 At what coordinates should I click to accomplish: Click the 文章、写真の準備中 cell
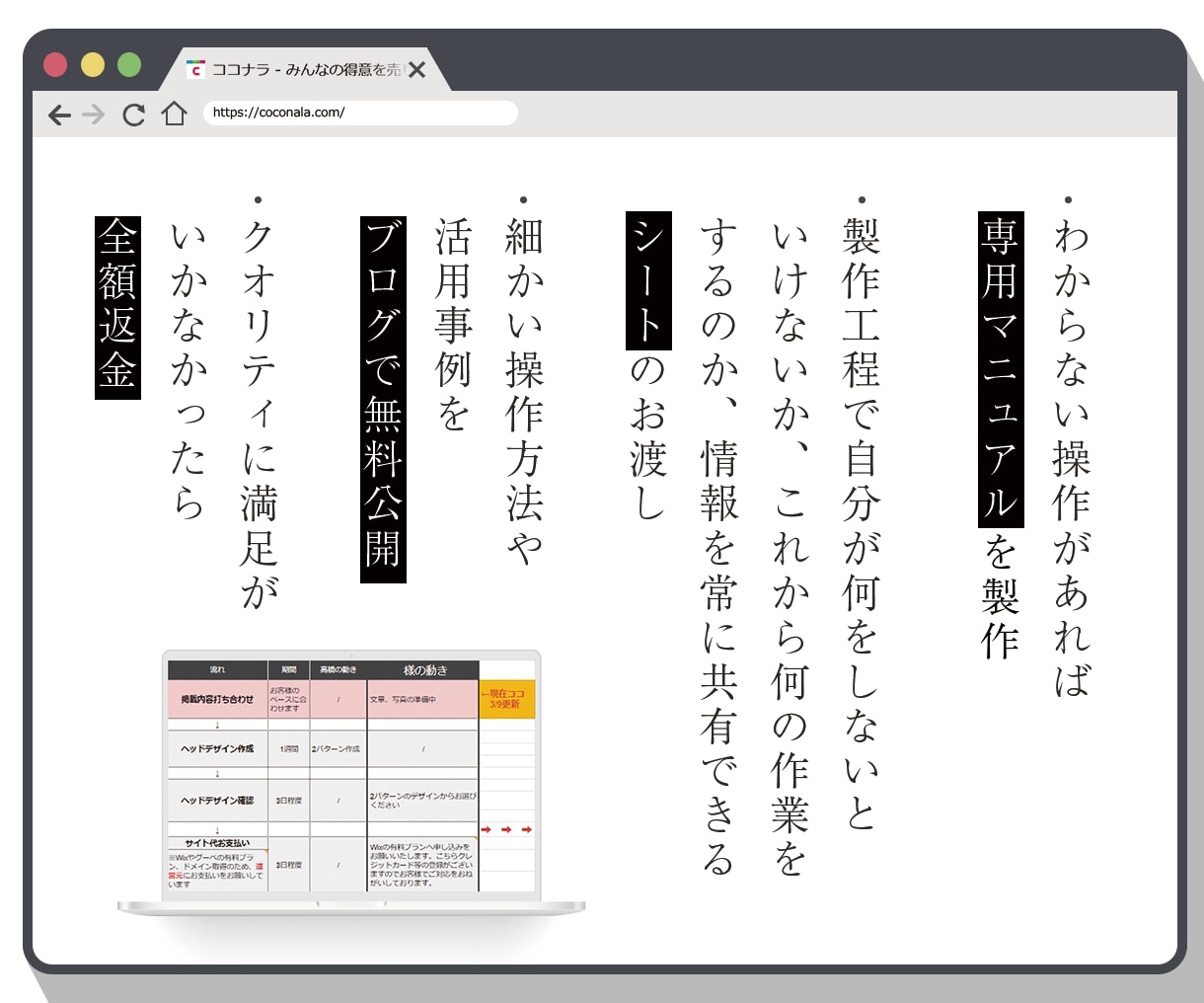pos(422,699)
